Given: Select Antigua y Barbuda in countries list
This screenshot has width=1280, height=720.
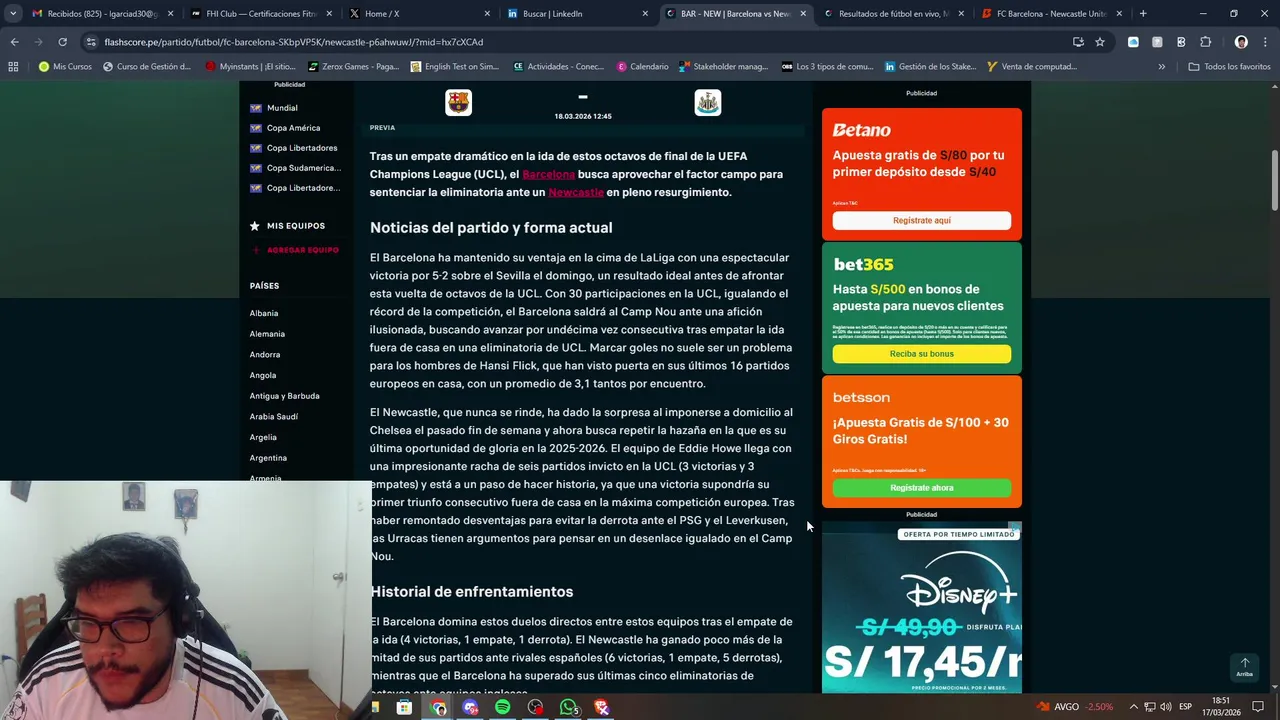Looking at the screenshot, I should [x=285, y=396].
